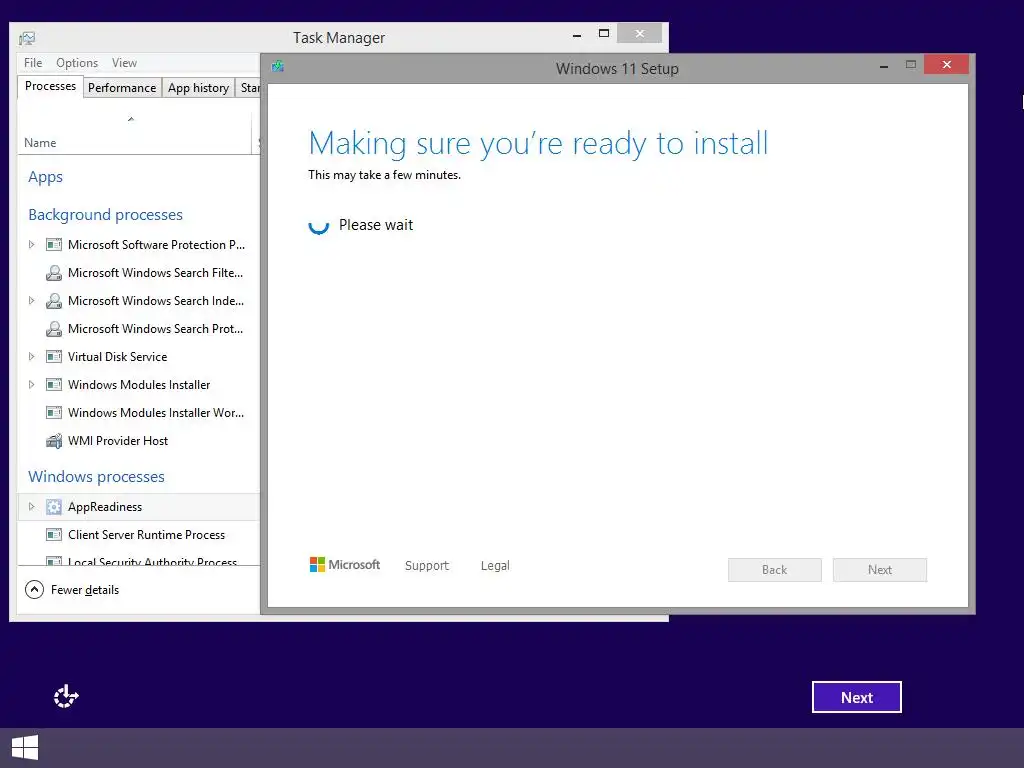The image size is (1024, 768).
Task: Select the WMI Provider Host row text
Action: 118,441
